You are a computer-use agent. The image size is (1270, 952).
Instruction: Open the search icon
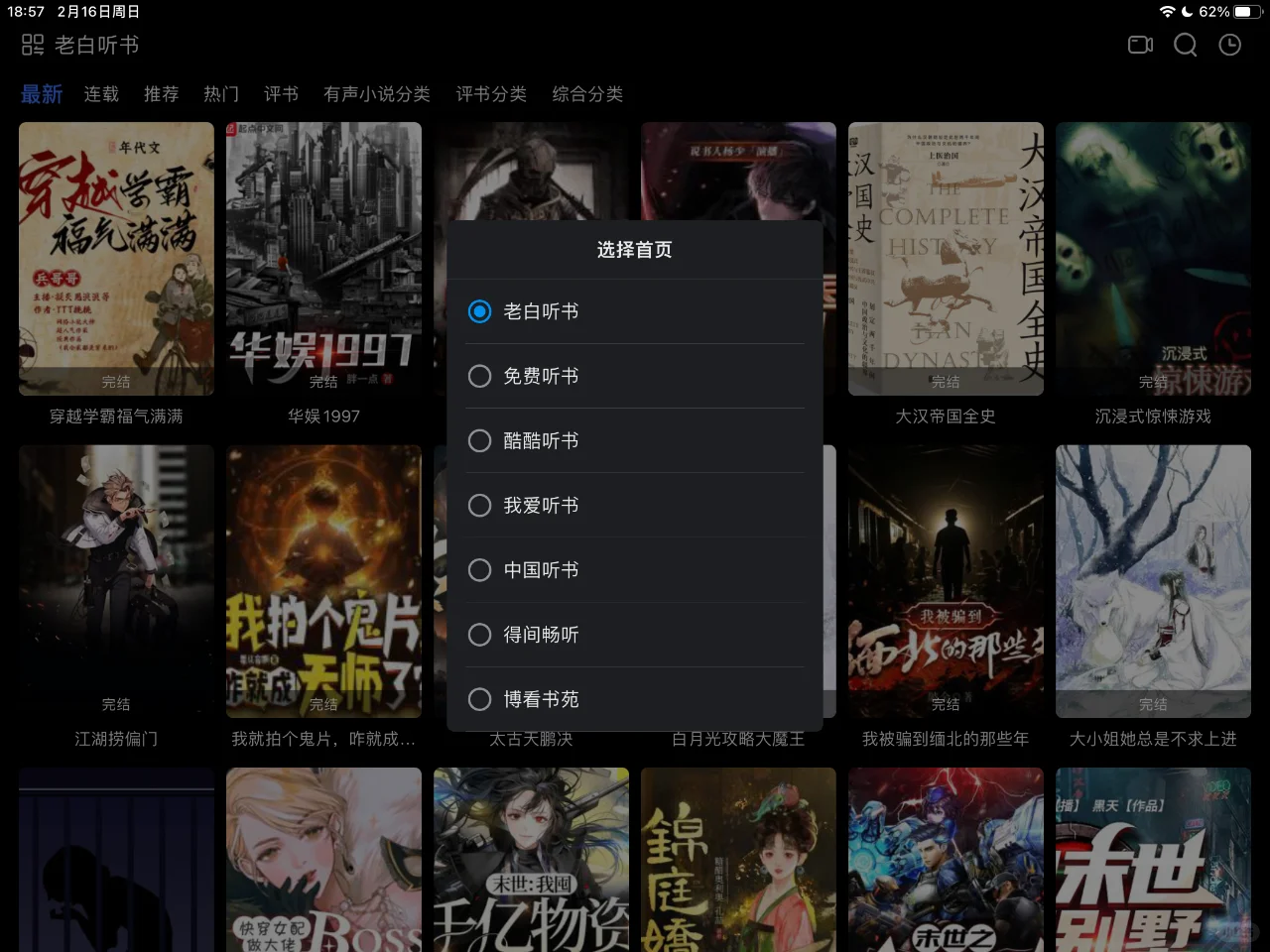tap(1185, 45)
